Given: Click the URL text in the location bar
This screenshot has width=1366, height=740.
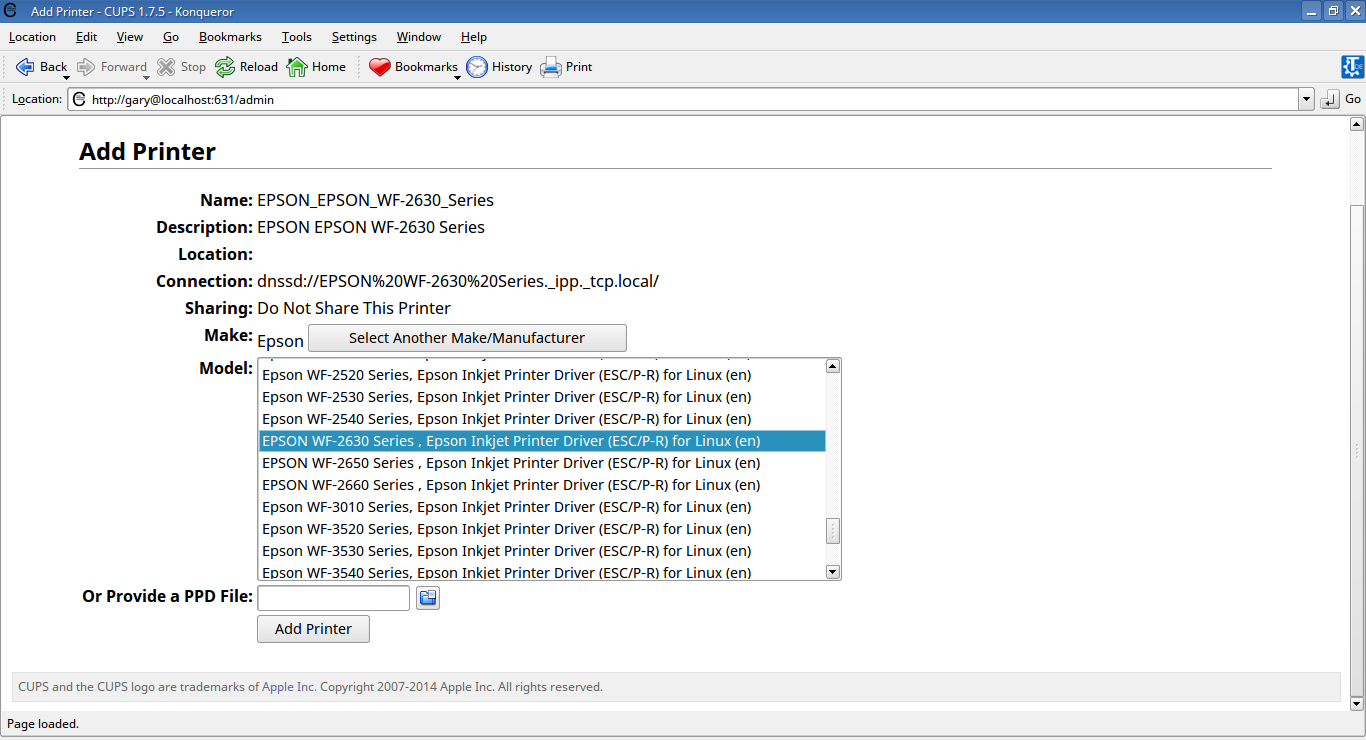Looking at the screenshot, I should [x=183, y=99].
